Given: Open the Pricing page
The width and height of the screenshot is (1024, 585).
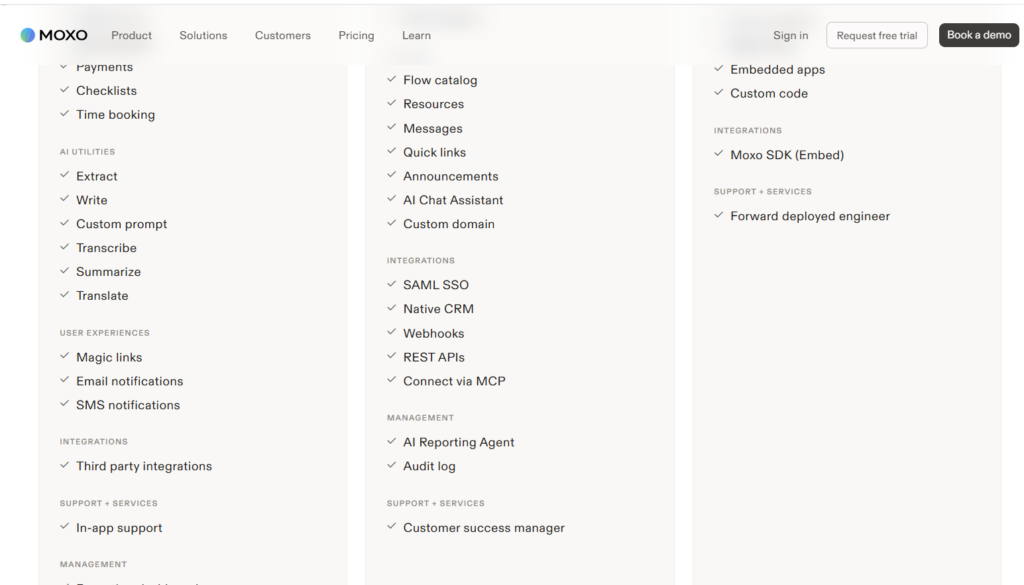Looking at the screenshot, I should [356, 35].
